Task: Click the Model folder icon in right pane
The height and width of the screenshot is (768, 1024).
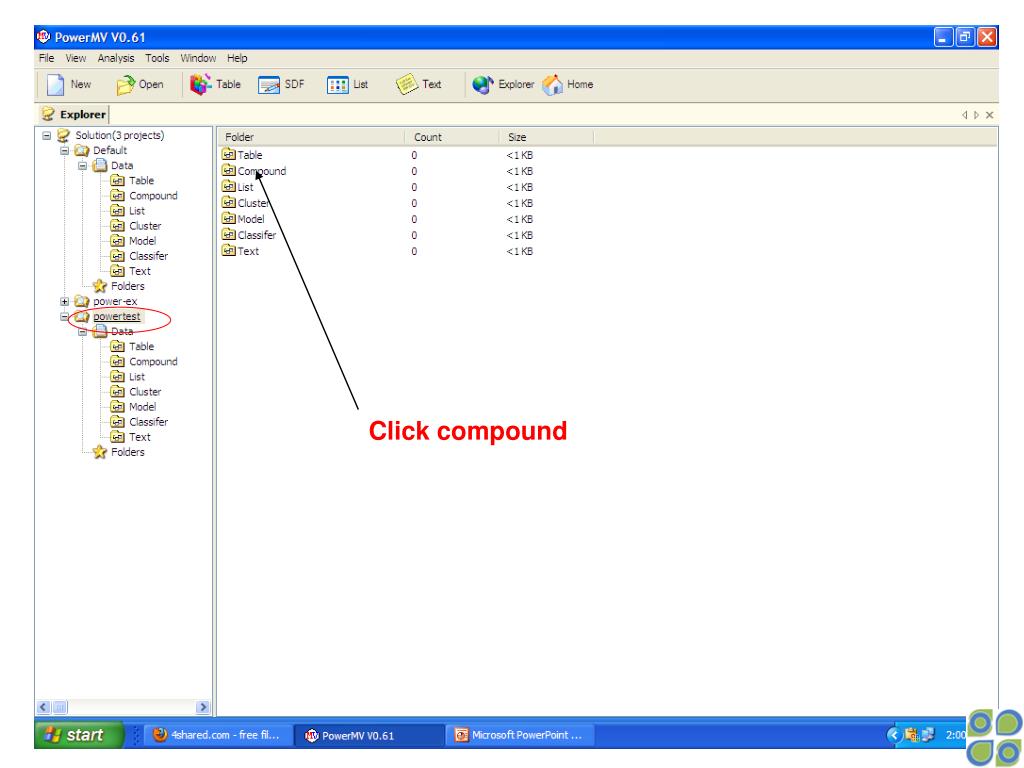Action: (229, 218)
